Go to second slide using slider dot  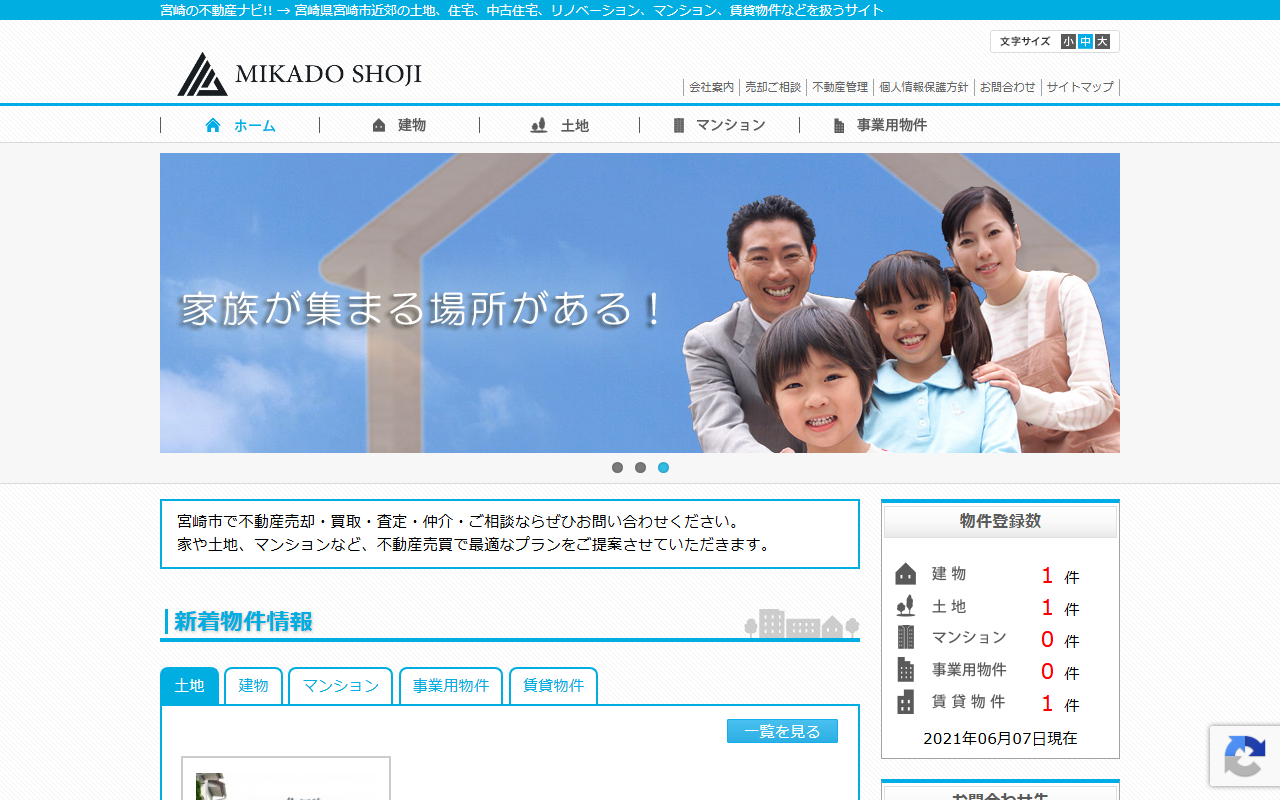[640, 467]
